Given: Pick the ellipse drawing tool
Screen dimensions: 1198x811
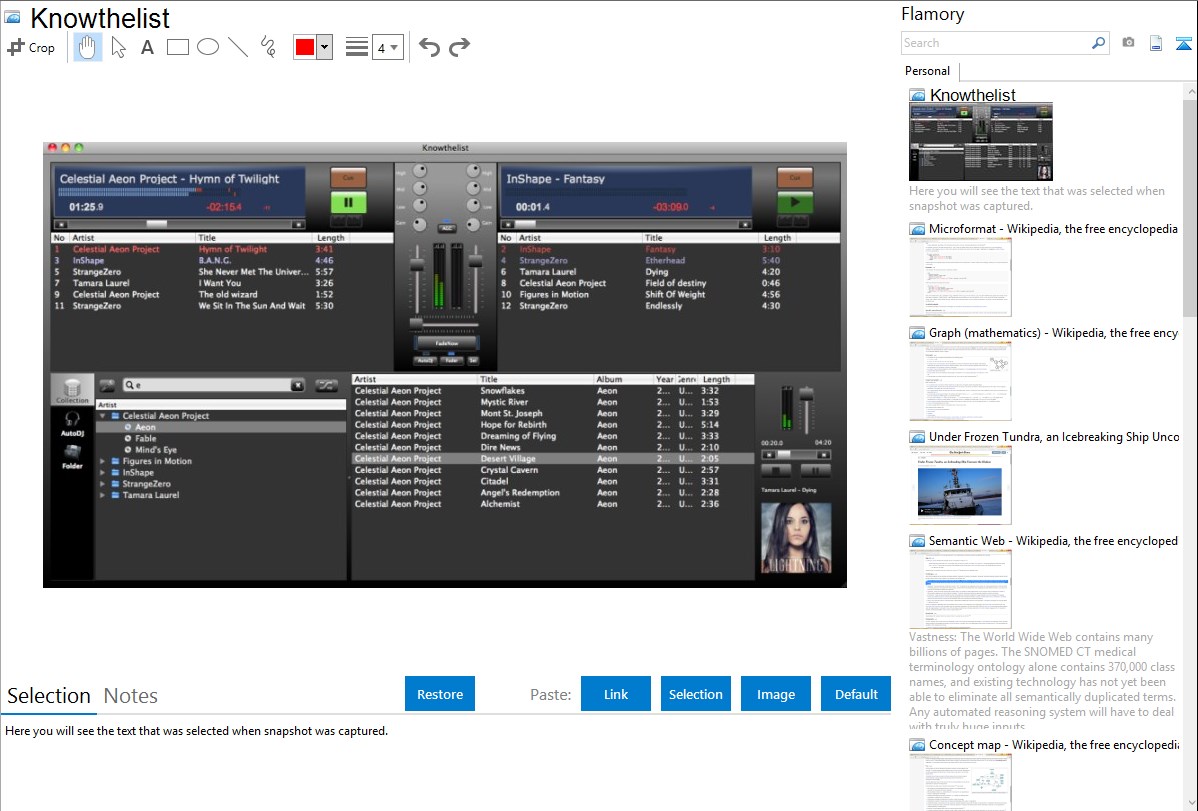Looking at the screenshot, I should tap(208, 47).
